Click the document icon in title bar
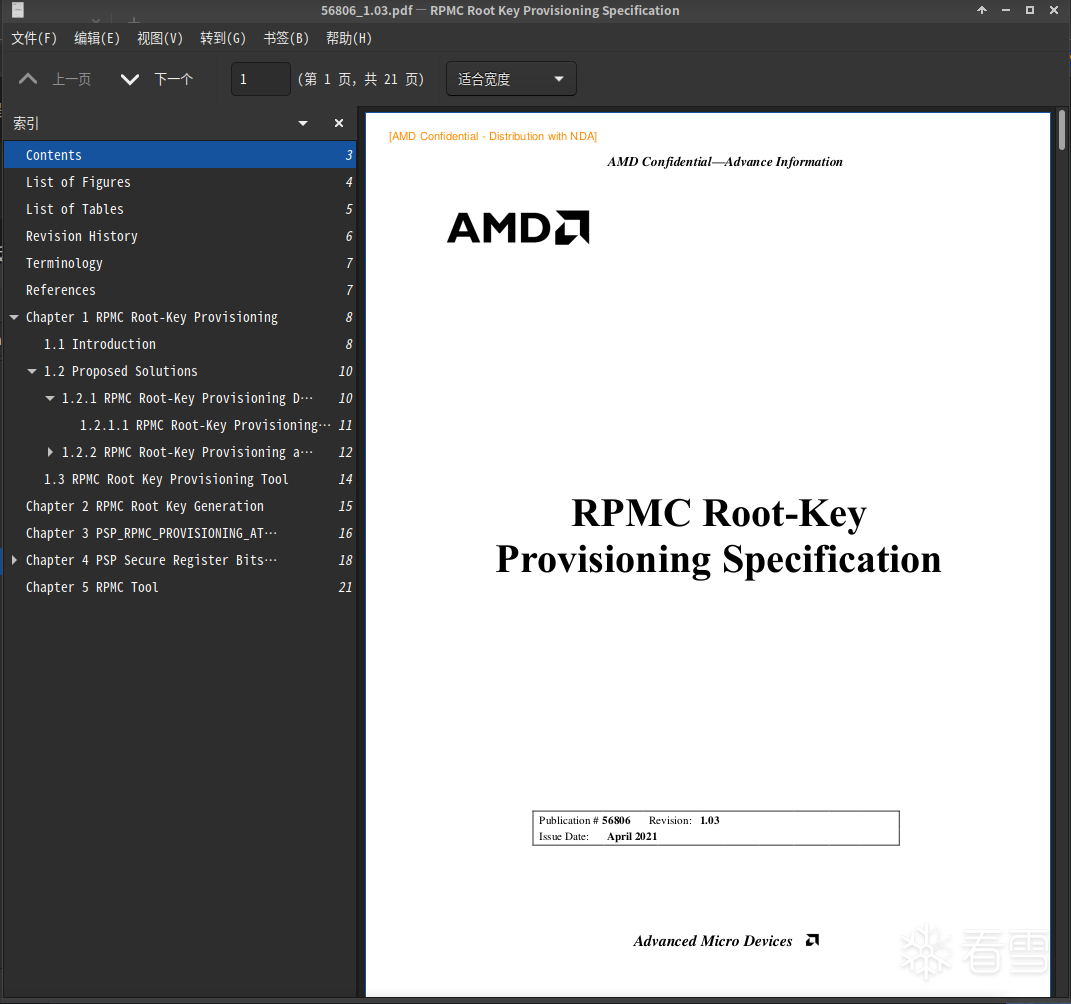 coord(18,10)
